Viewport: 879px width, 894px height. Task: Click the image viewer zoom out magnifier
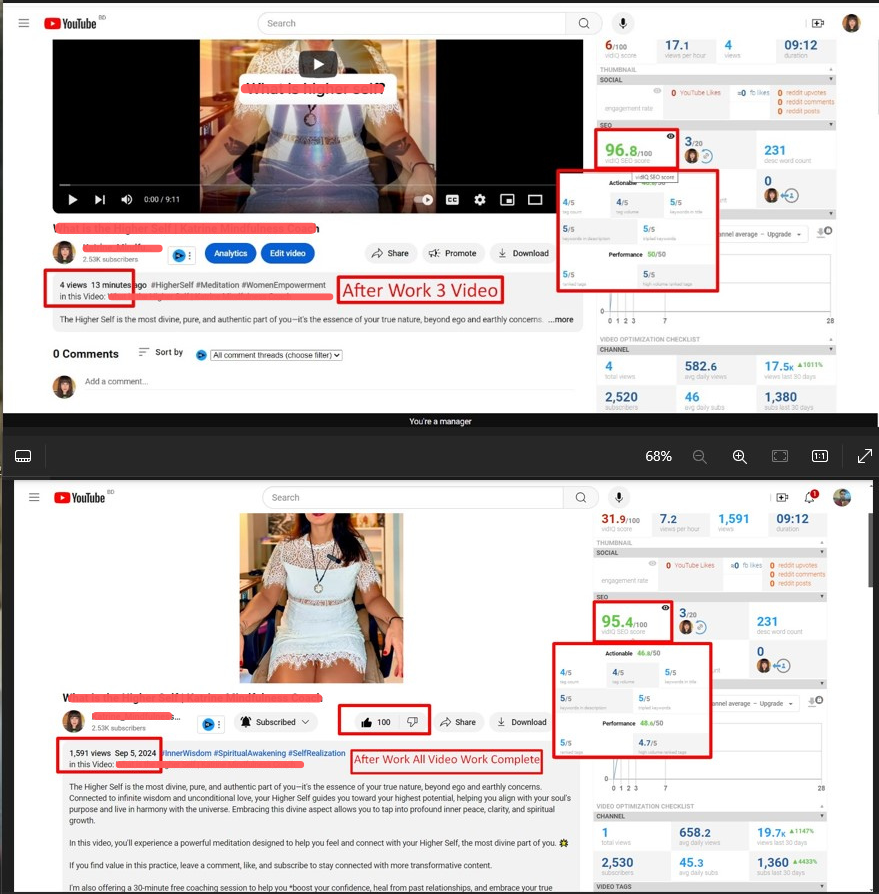click(700, 456)
